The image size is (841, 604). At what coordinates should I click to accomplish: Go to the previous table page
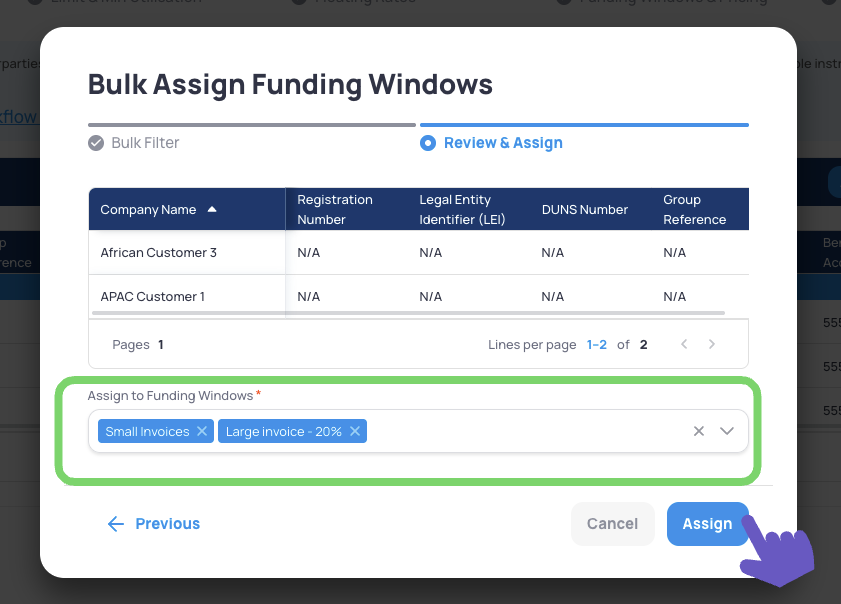pyautogui.click(x=684, y=344)
